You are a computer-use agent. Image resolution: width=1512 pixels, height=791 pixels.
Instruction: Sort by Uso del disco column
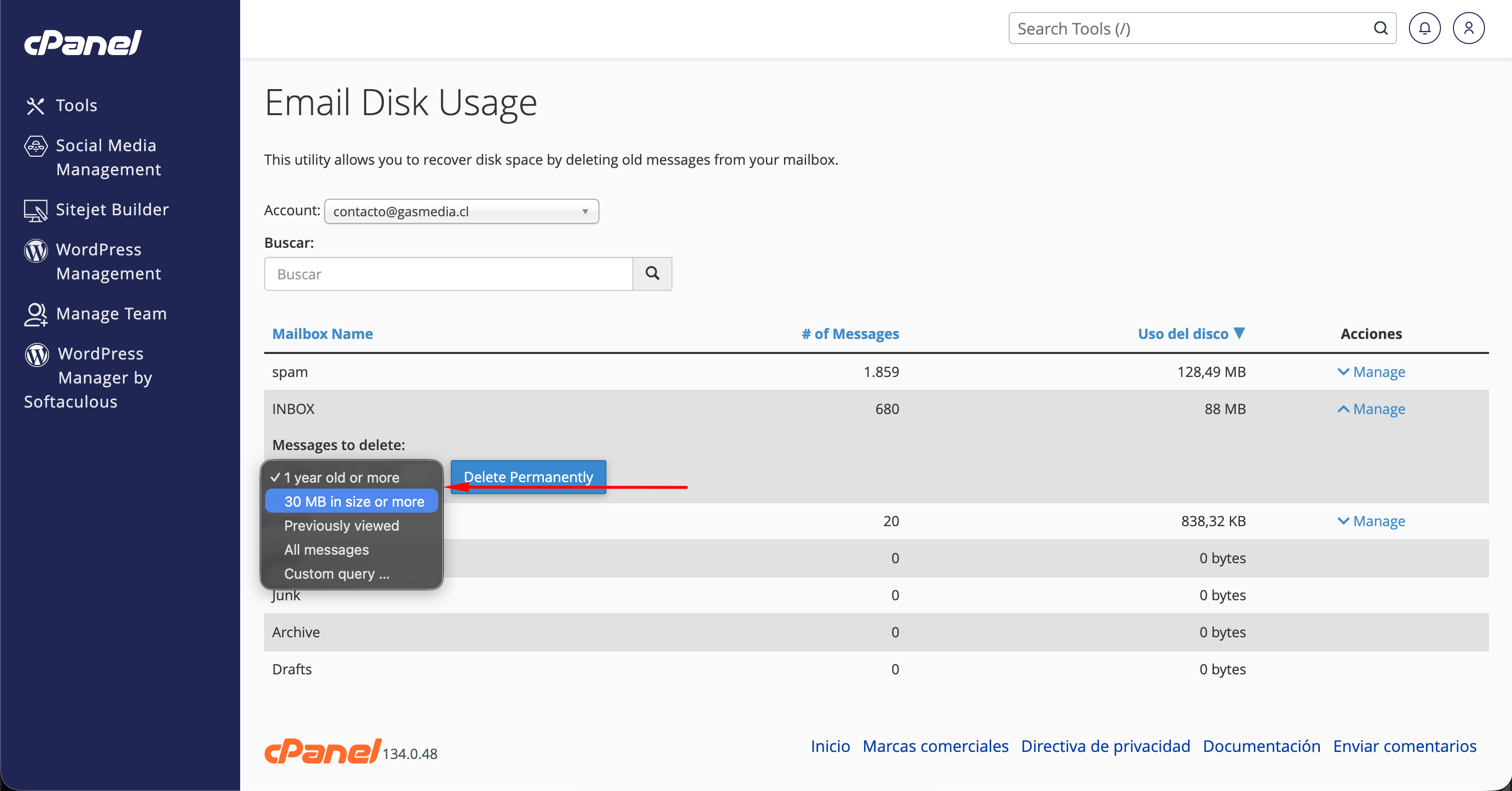tap(1183, 333)
